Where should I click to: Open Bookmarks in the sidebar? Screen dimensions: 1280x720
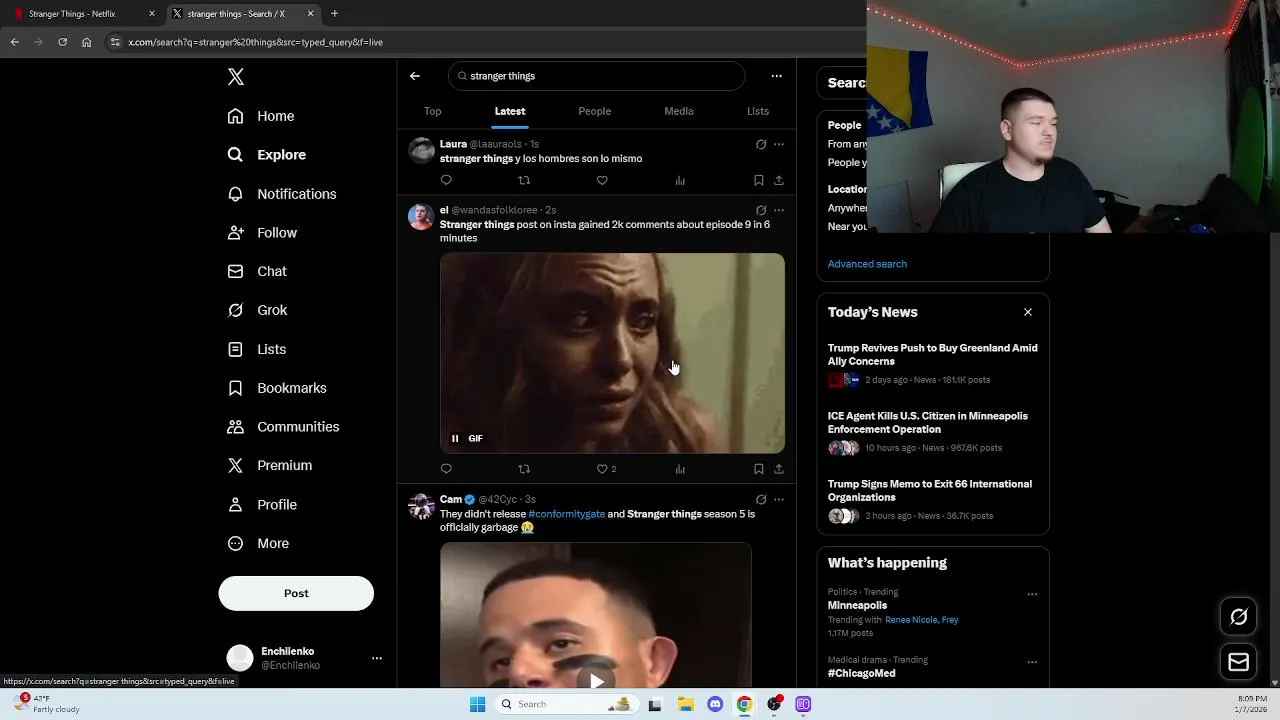(277, 388)
